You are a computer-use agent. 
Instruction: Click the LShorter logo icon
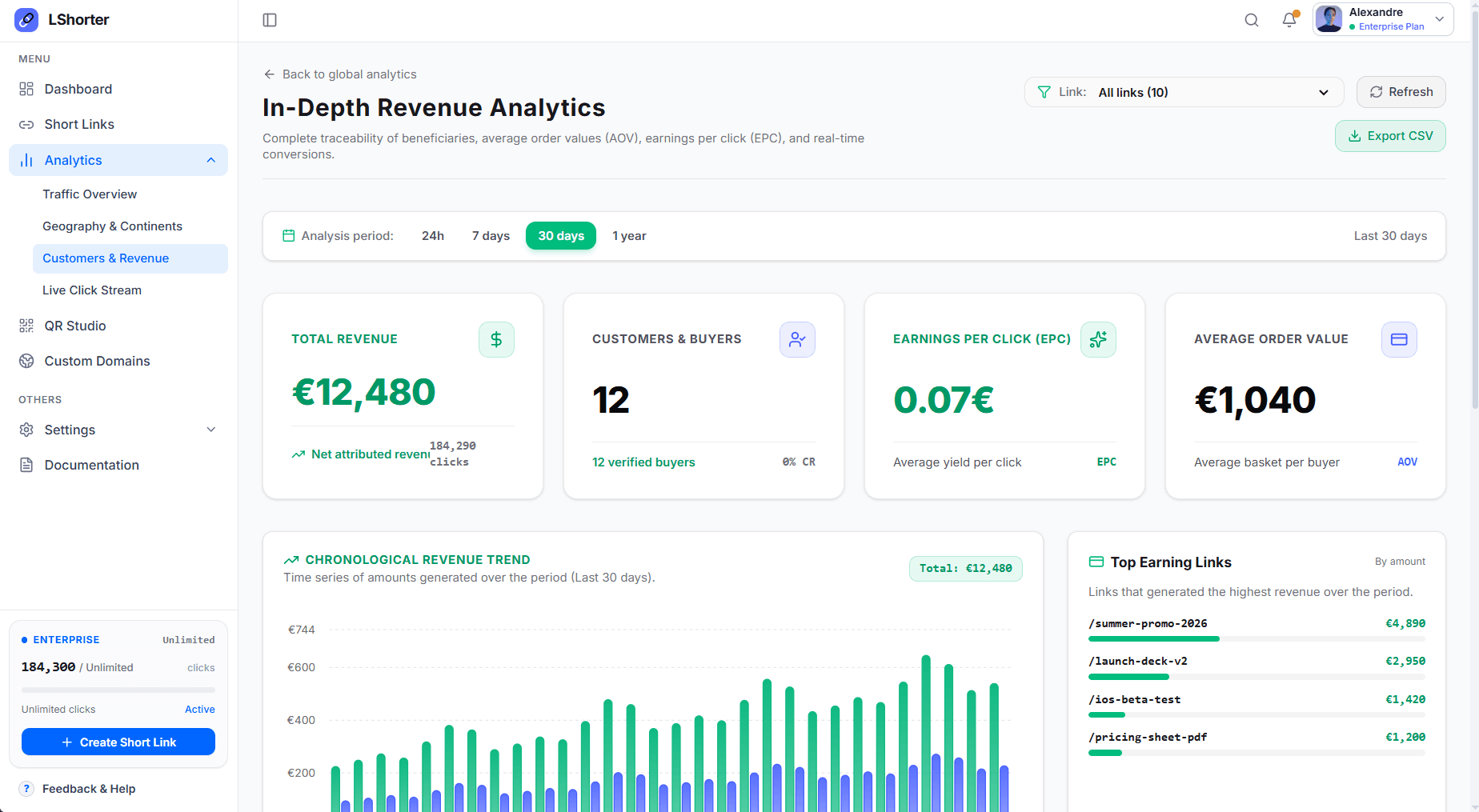point(26,20)
